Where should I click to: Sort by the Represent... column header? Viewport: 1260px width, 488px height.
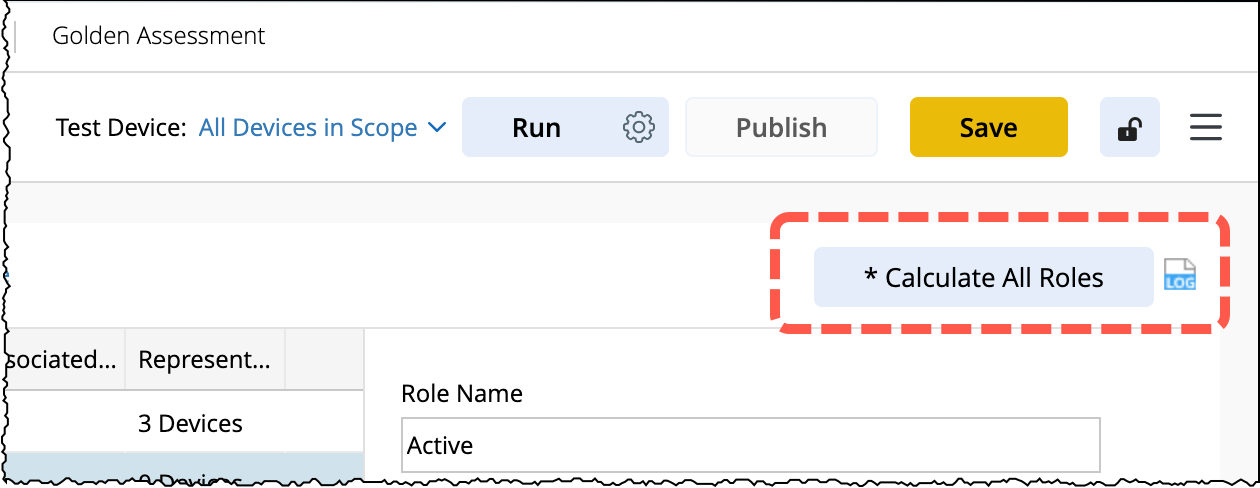[204, 360]
